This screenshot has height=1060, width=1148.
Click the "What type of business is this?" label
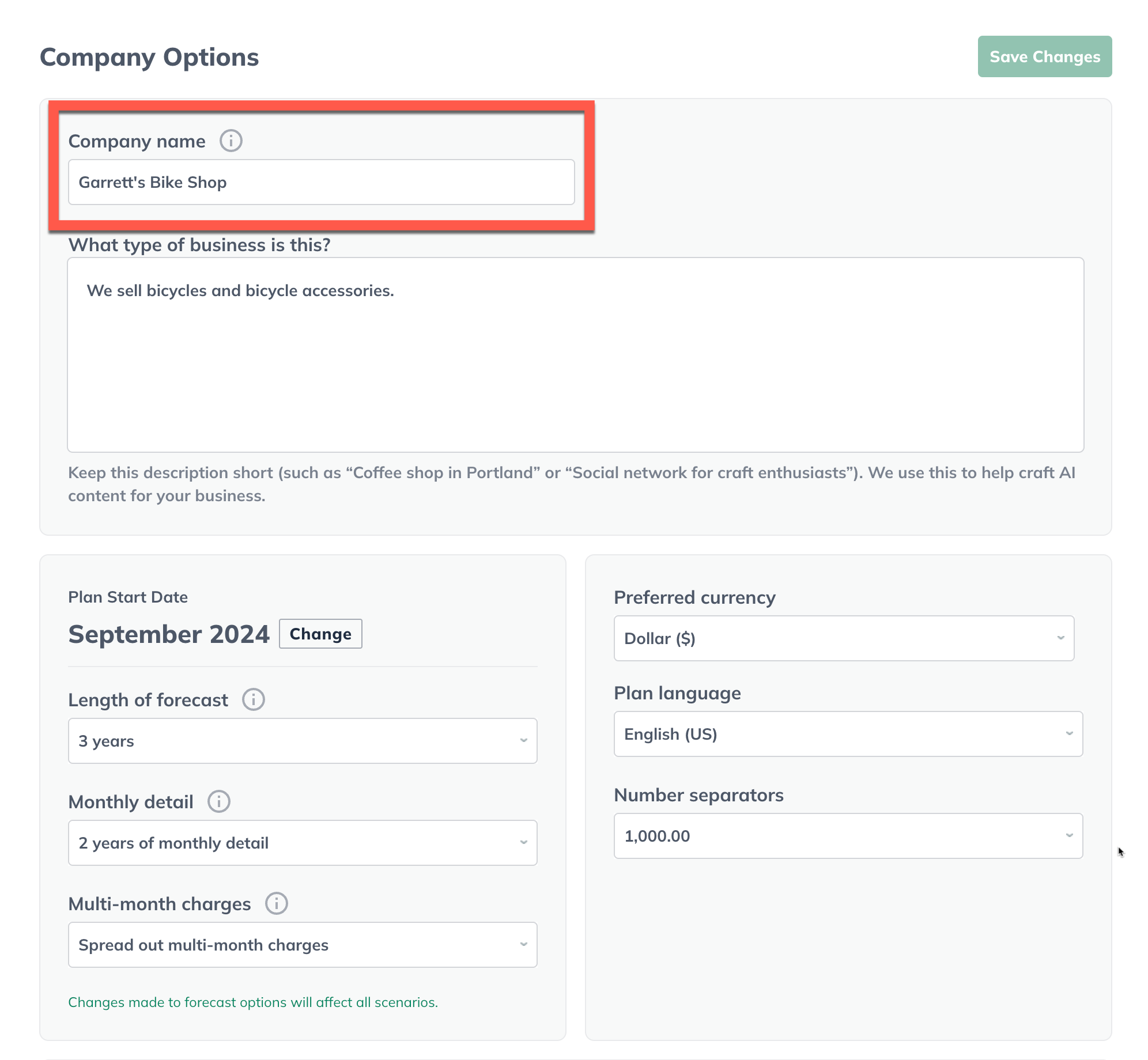click(x=199, y=245)
